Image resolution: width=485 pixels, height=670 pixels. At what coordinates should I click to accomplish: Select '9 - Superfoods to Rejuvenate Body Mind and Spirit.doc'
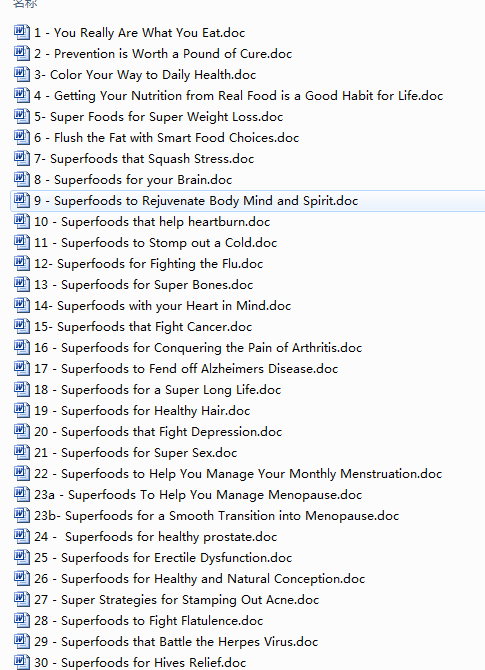(196, 201)
